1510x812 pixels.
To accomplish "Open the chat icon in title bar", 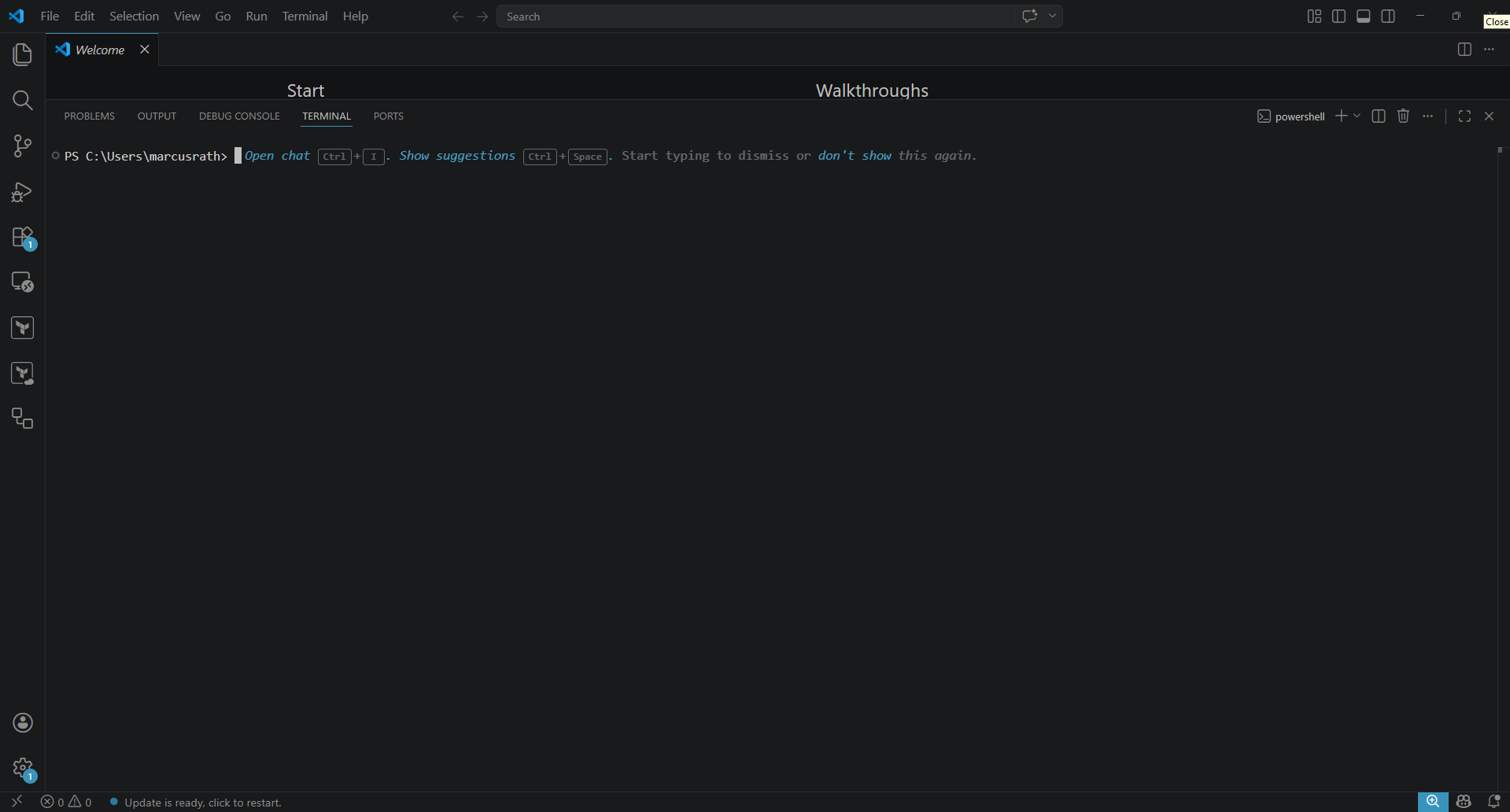I will [x=1029, y=16].
